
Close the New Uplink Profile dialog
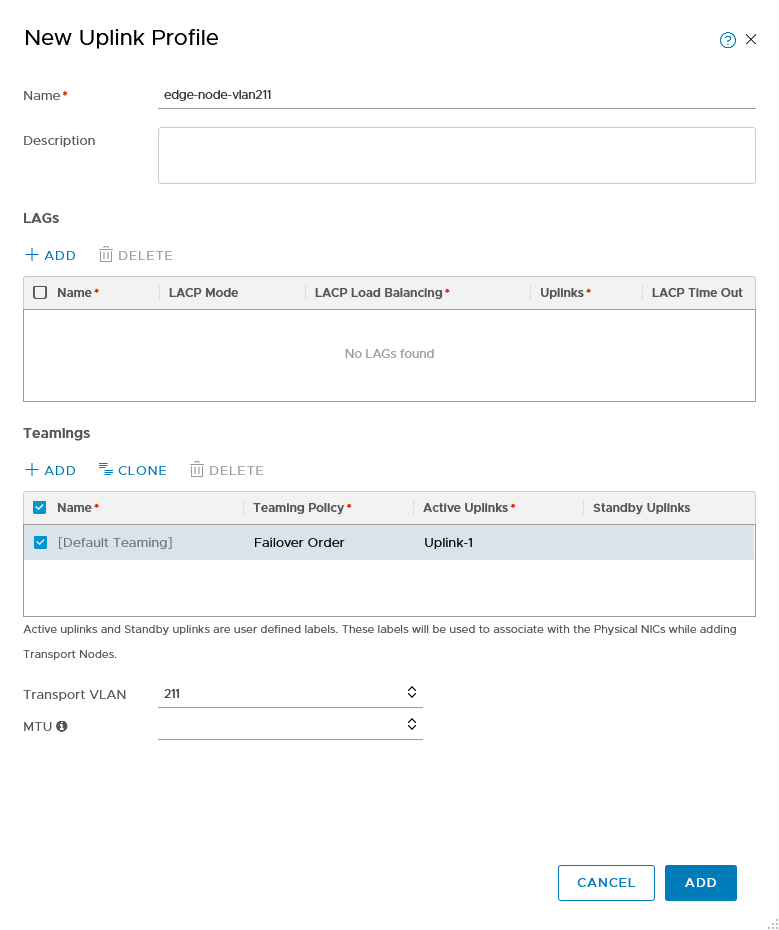751,39
